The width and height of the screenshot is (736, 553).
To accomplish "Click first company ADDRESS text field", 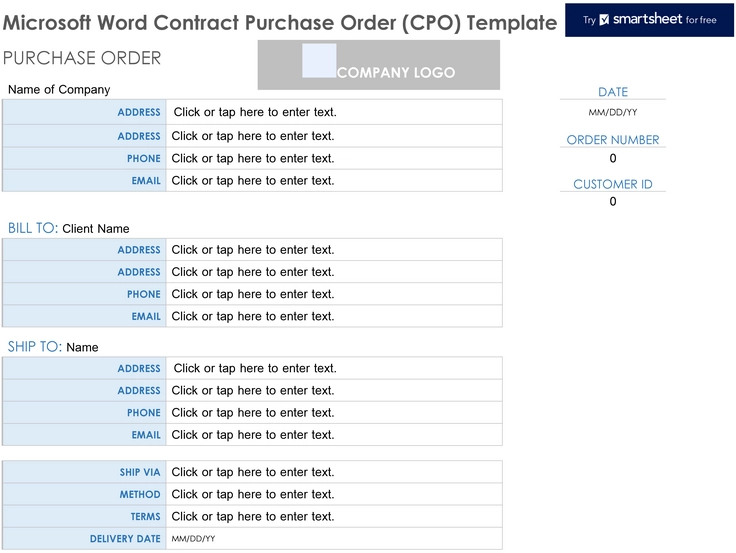I will point(334,112).
